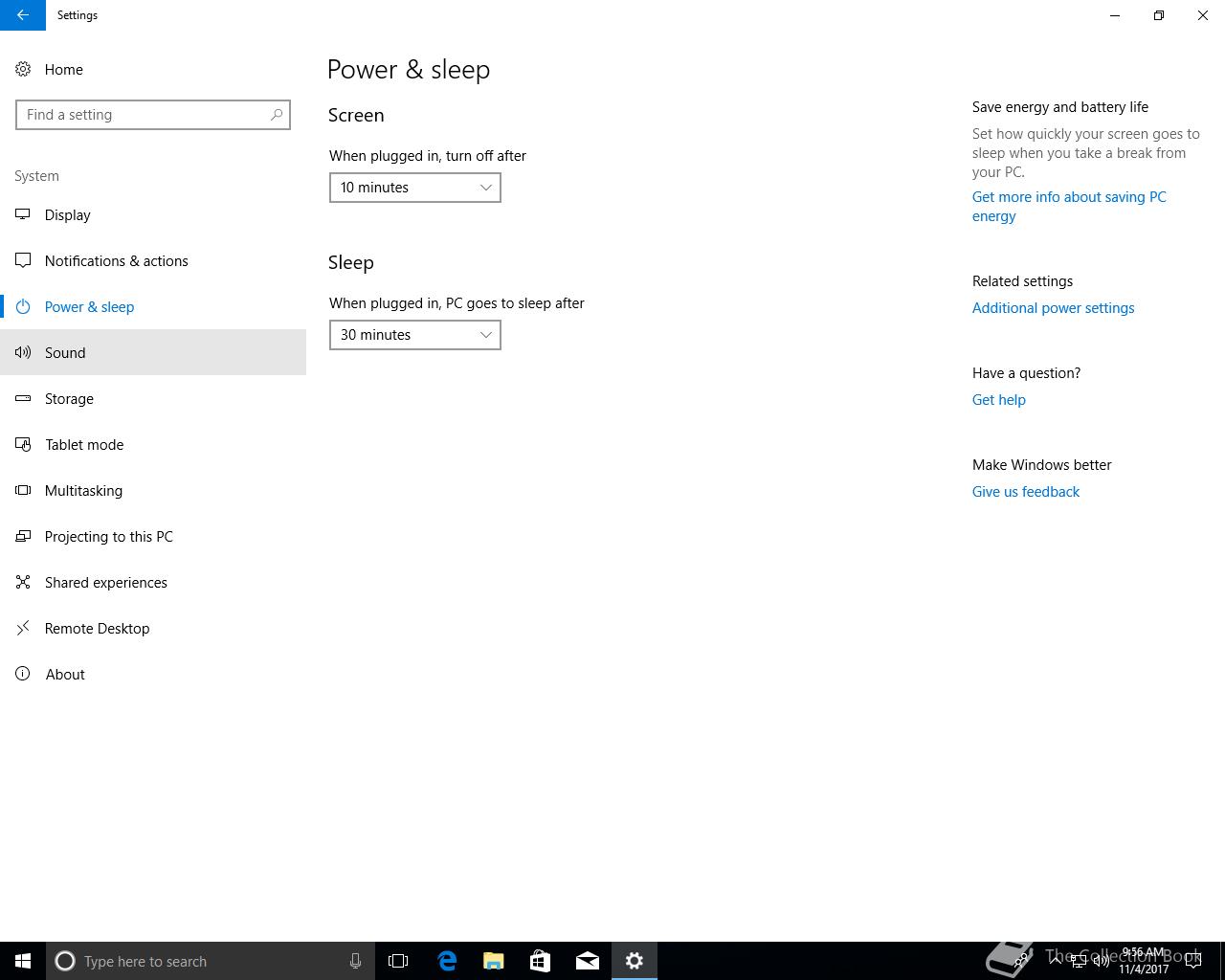Image resolution: width=1225 pixels, height=980 pixels.
Task: Expand the PC sleep time dropdown
Action: tap(414, 335)
